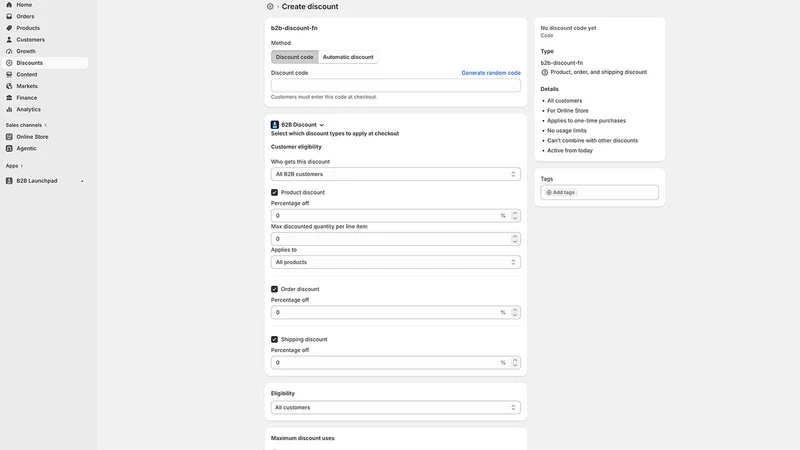Click the Online Store icon
Screen dimensions: 800x450
[9, 137]
